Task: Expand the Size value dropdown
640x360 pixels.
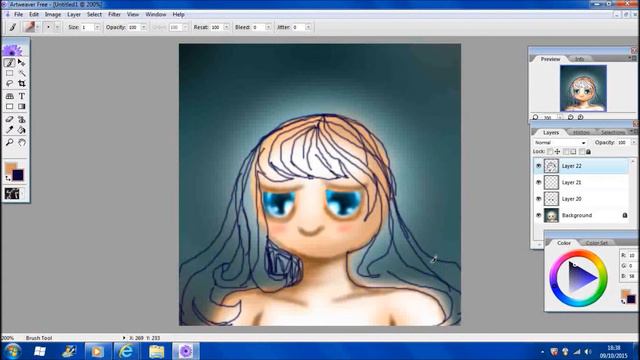Action: coord(97,27)
